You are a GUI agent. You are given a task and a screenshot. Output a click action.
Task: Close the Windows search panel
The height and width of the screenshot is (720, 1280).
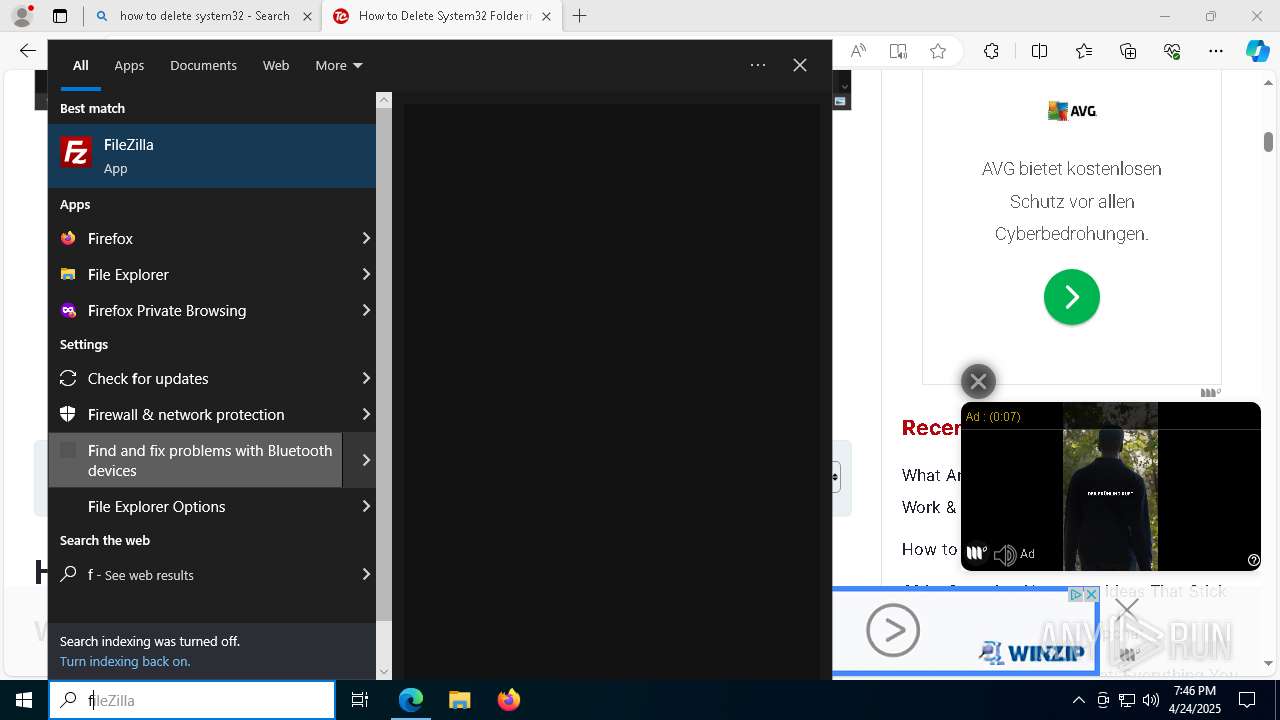800,65
